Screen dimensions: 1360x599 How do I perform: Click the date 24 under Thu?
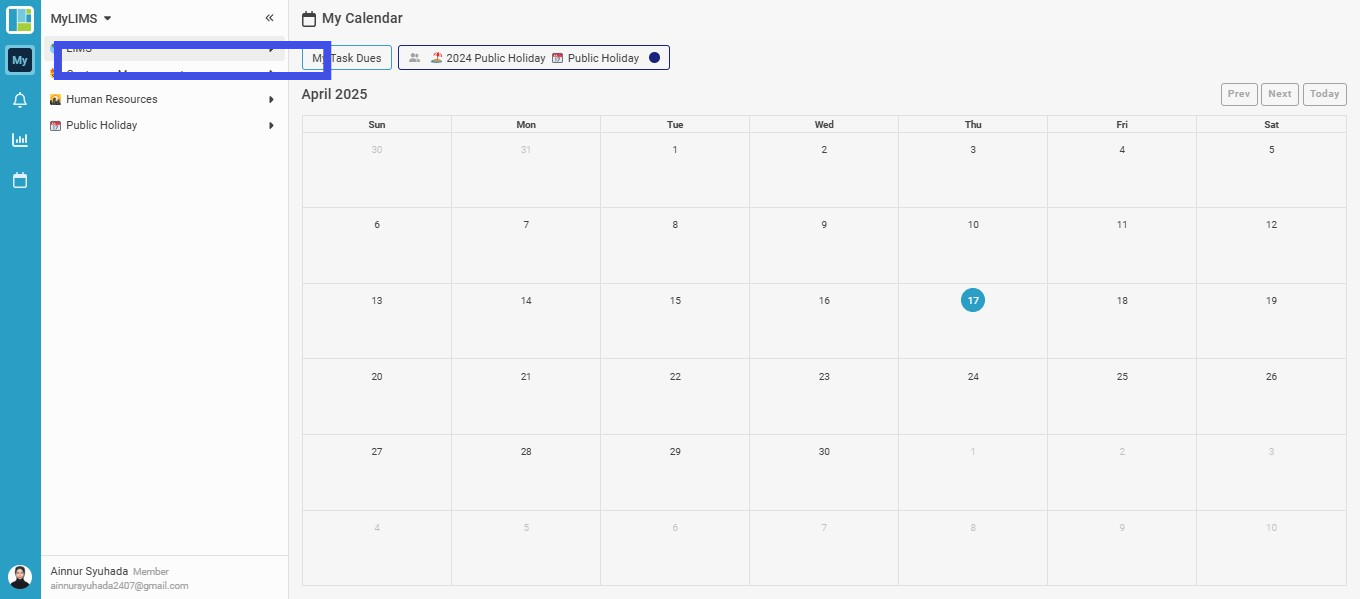(973, 377)
